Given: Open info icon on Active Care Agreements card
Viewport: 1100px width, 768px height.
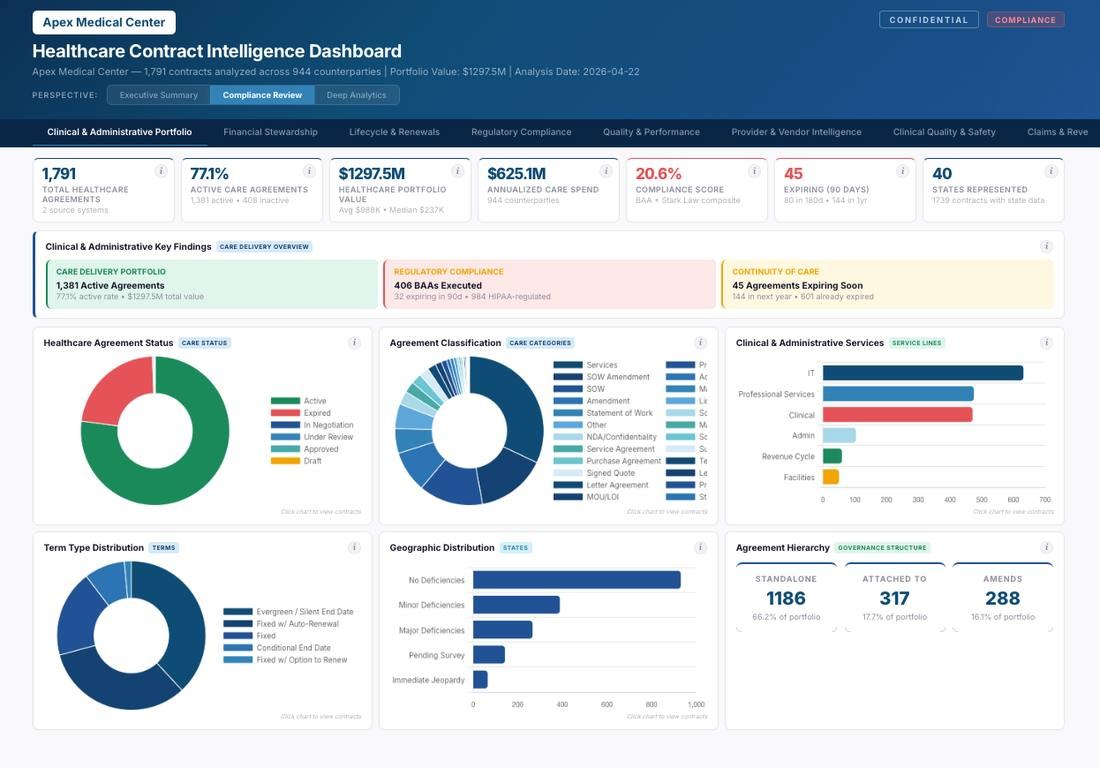Looking at the screenshot, I should coord(309,171).
